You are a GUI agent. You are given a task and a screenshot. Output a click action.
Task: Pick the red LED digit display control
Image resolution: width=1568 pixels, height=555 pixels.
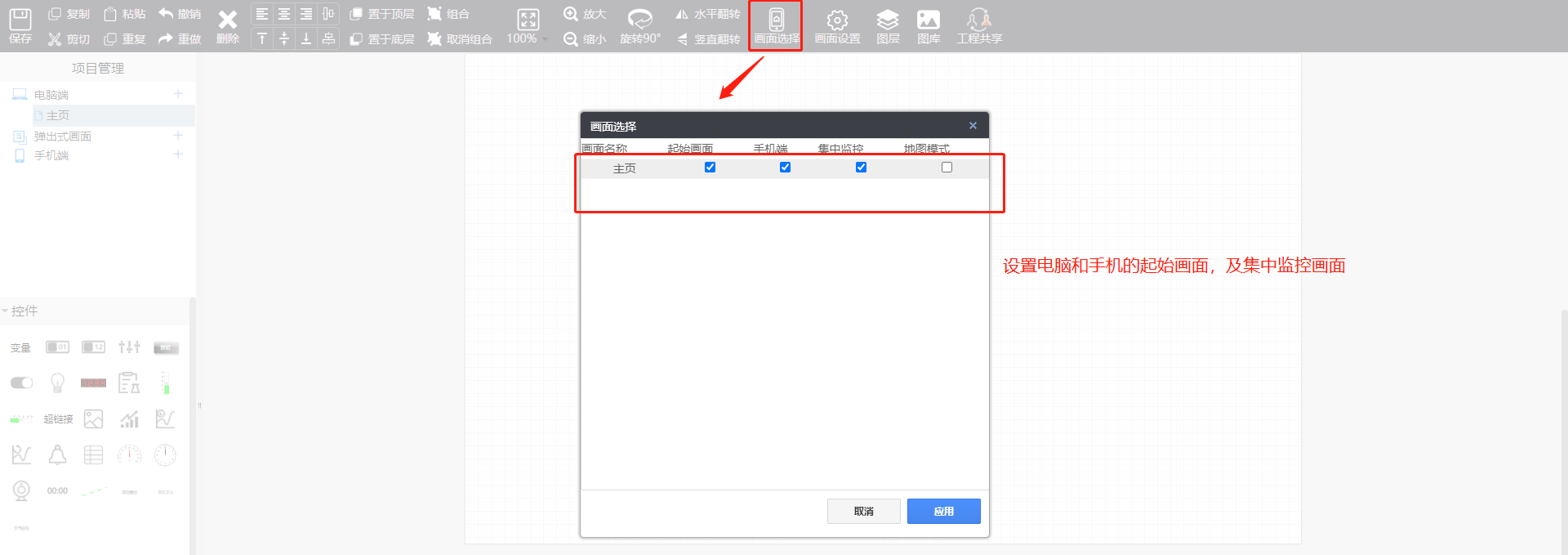click(x=93, y=383)
